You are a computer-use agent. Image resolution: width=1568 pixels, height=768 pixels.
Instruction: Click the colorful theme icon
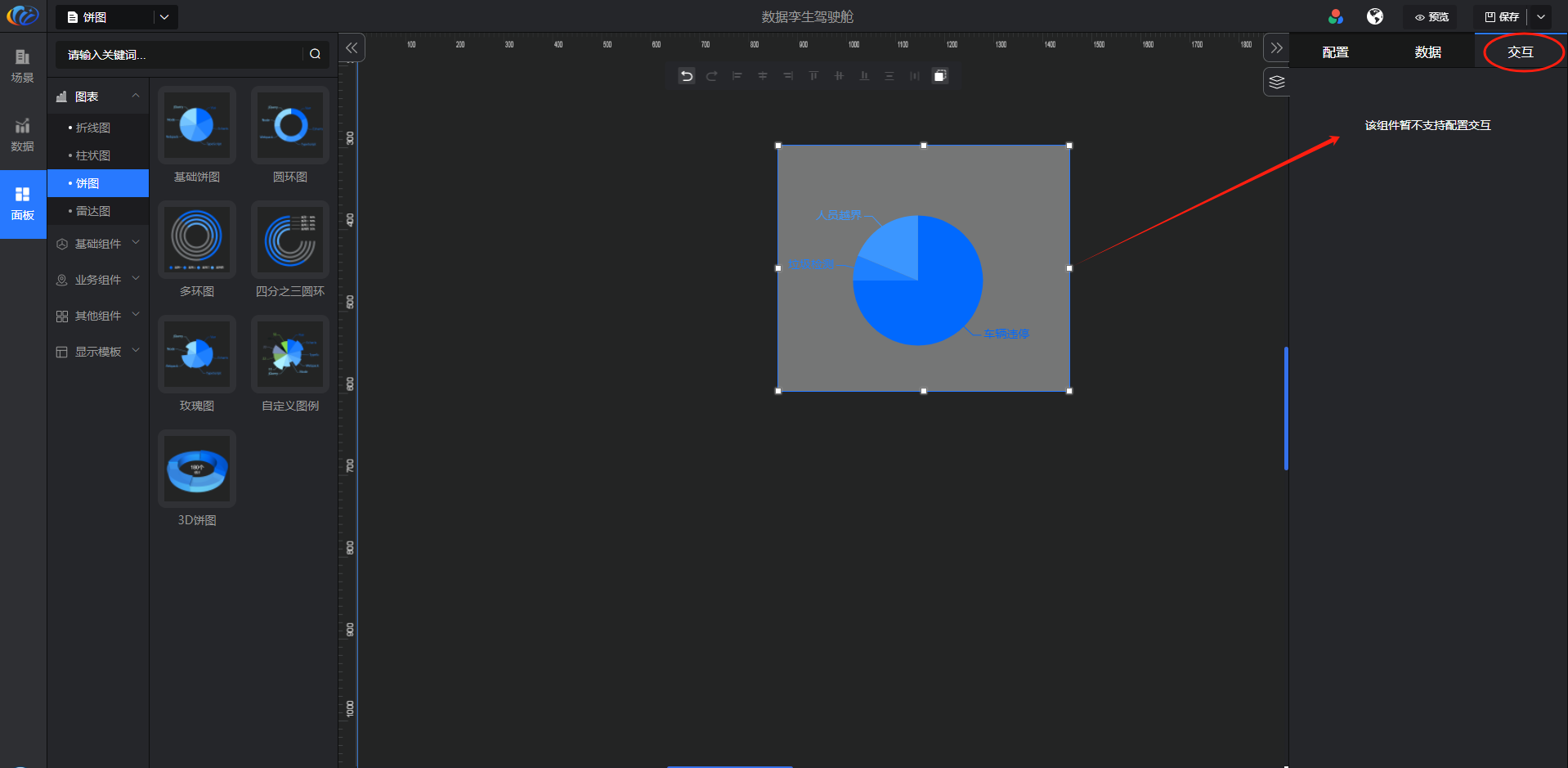pyautogui.click(x=1336, y=16)
